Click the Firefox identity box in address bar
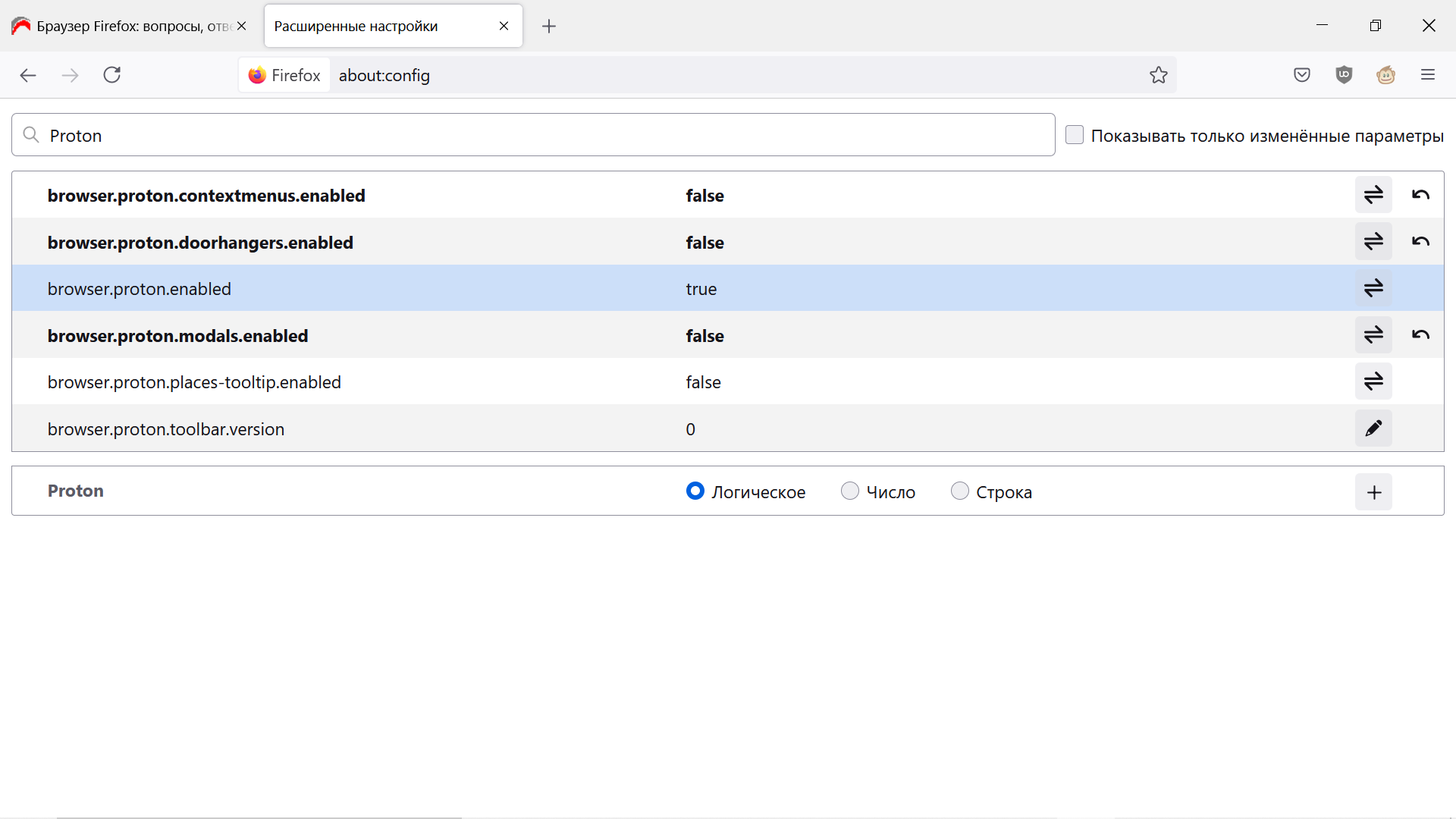 pyautogui.click(x=285, y=75)
